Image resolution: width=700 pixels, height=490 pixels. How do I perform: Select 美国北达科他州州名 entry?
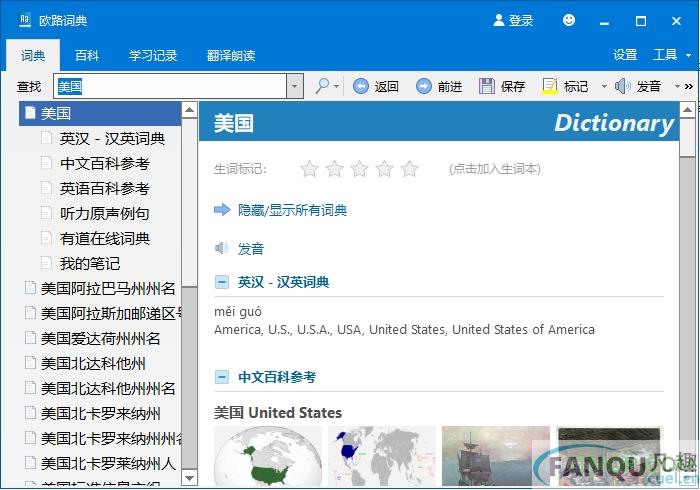click(108, 388)
